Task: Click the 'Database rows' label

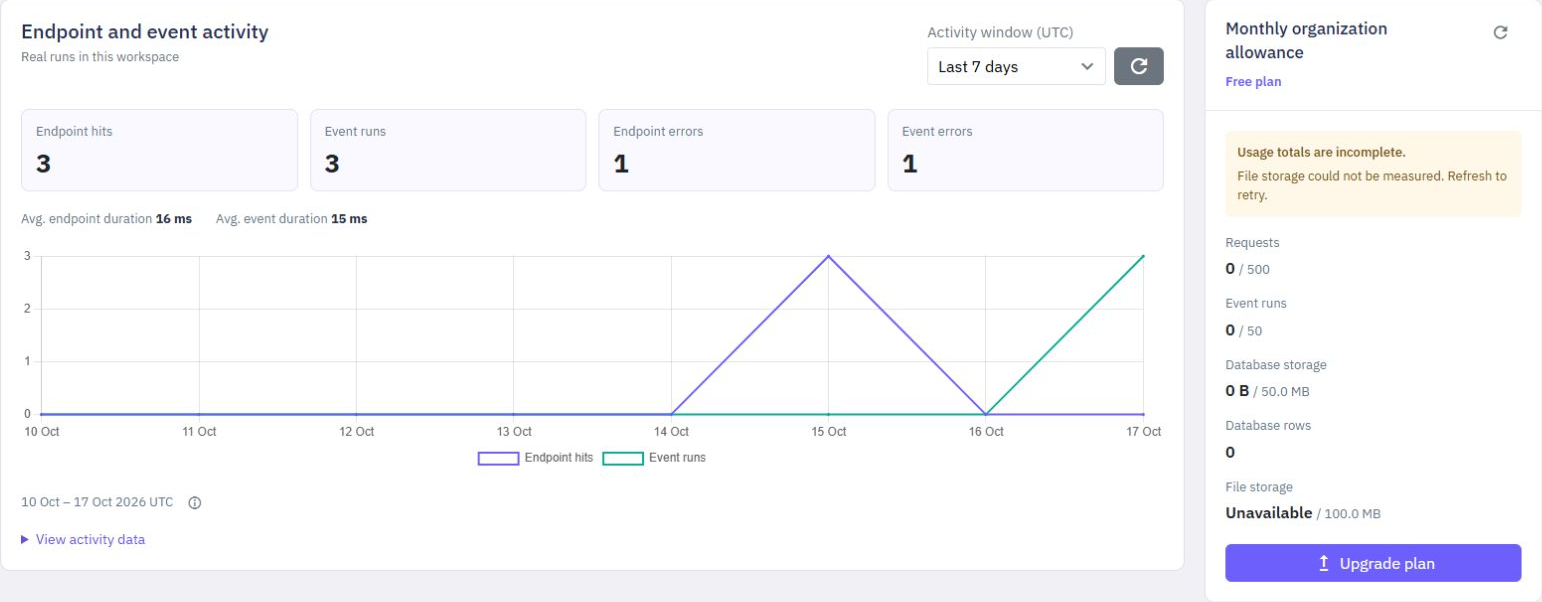Action: point(1268,425)
